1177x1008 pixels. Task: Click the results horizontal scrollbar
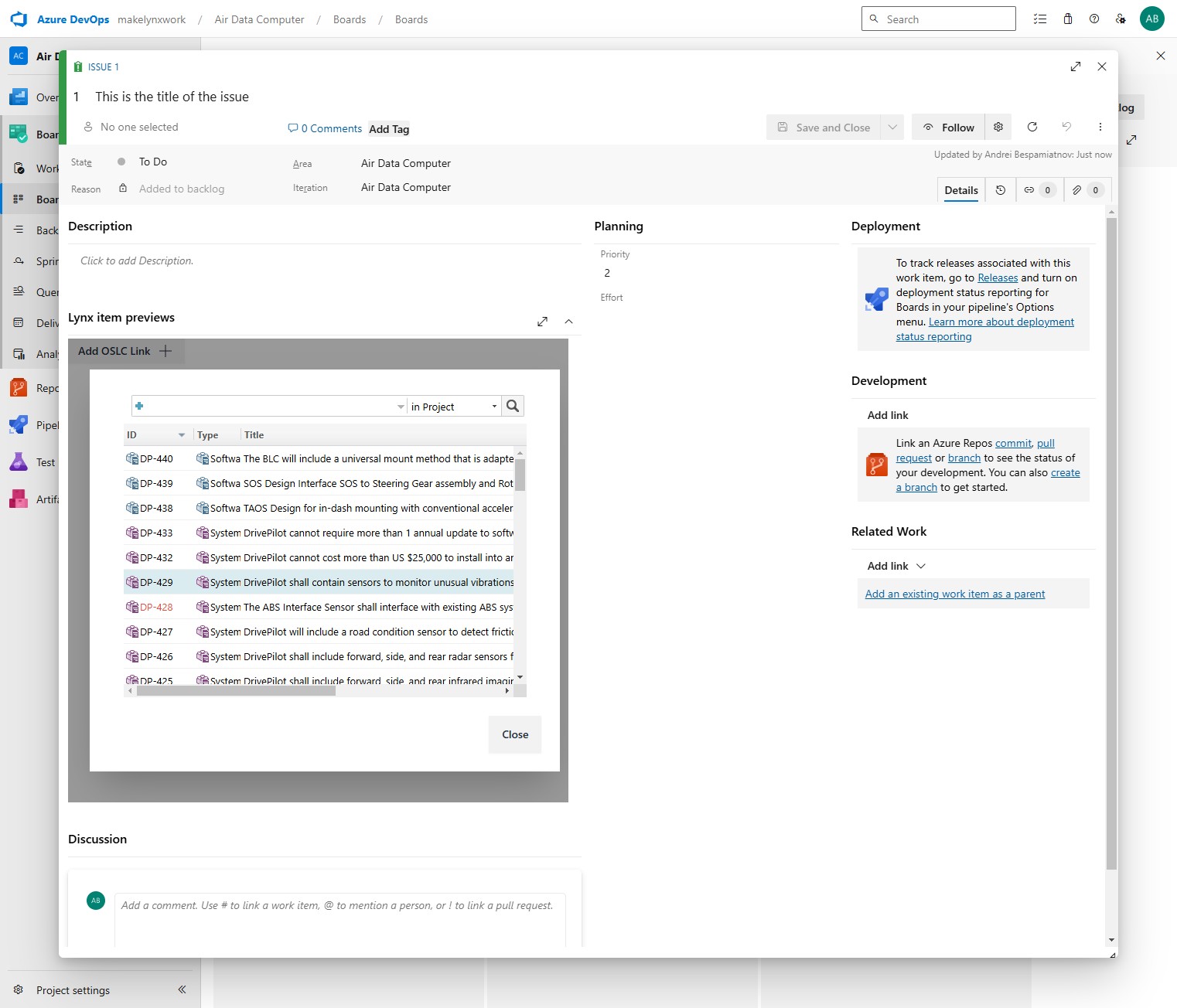coord(236,691)
